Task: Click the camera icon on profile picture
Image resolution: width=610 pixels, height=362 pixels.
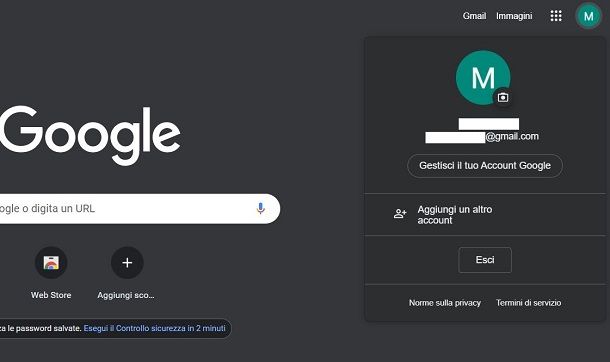Action: tap(503, 97)
